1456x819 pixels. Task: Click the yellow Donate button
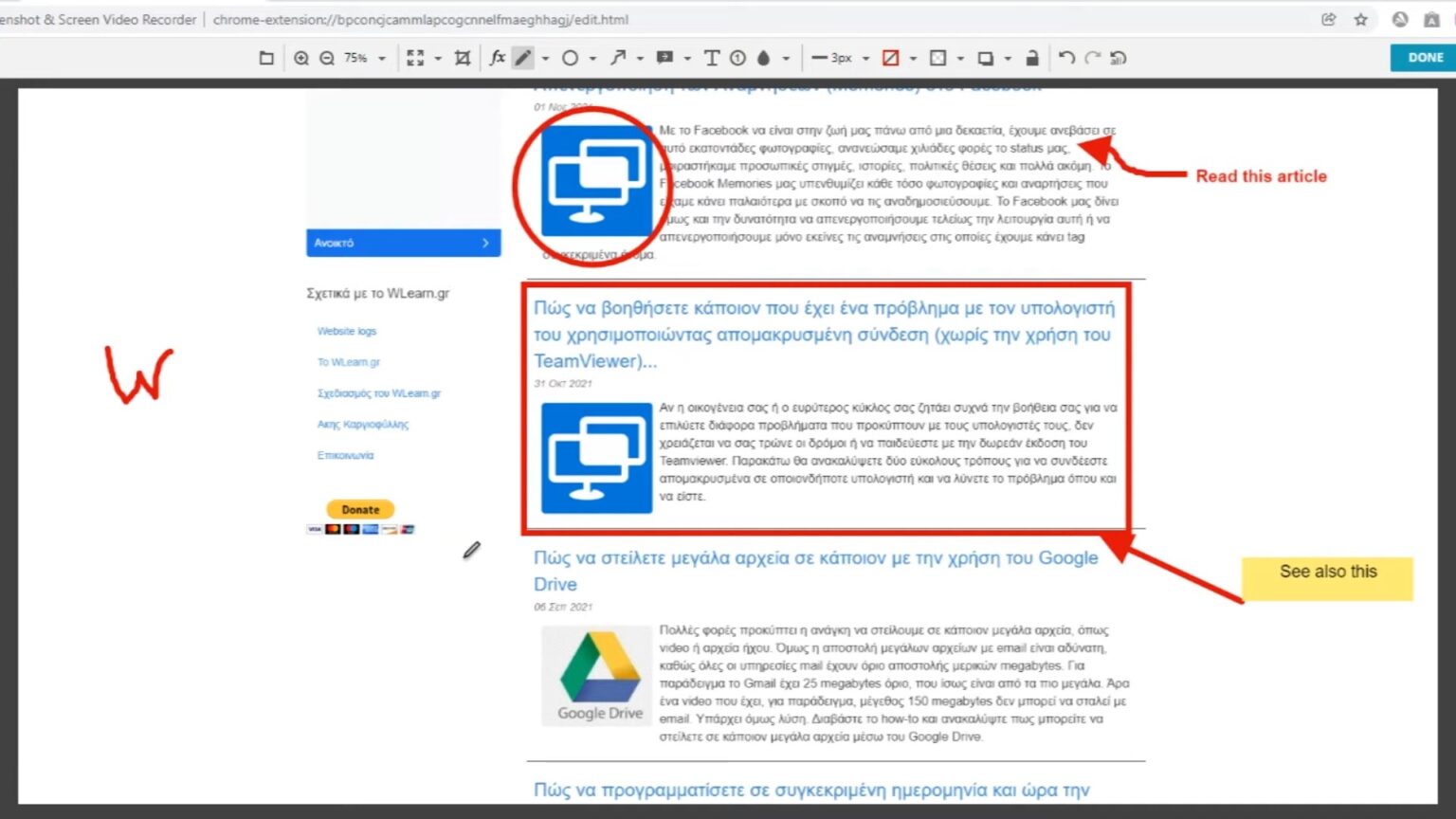[359, 509]
